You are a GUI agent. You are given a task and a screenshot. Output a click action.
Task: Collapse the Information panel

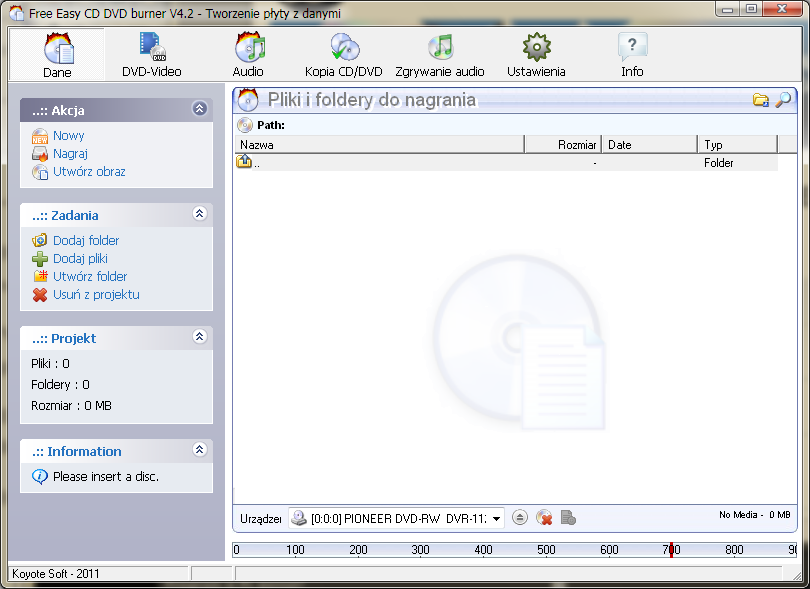click(x=200, y=450)
